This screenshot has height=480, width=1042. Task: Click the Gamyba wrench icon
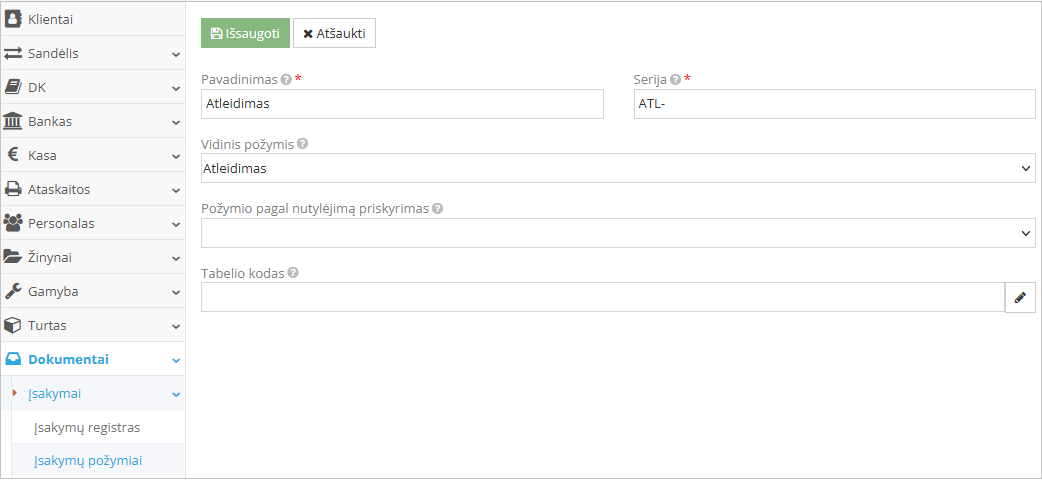click(13, 291)
